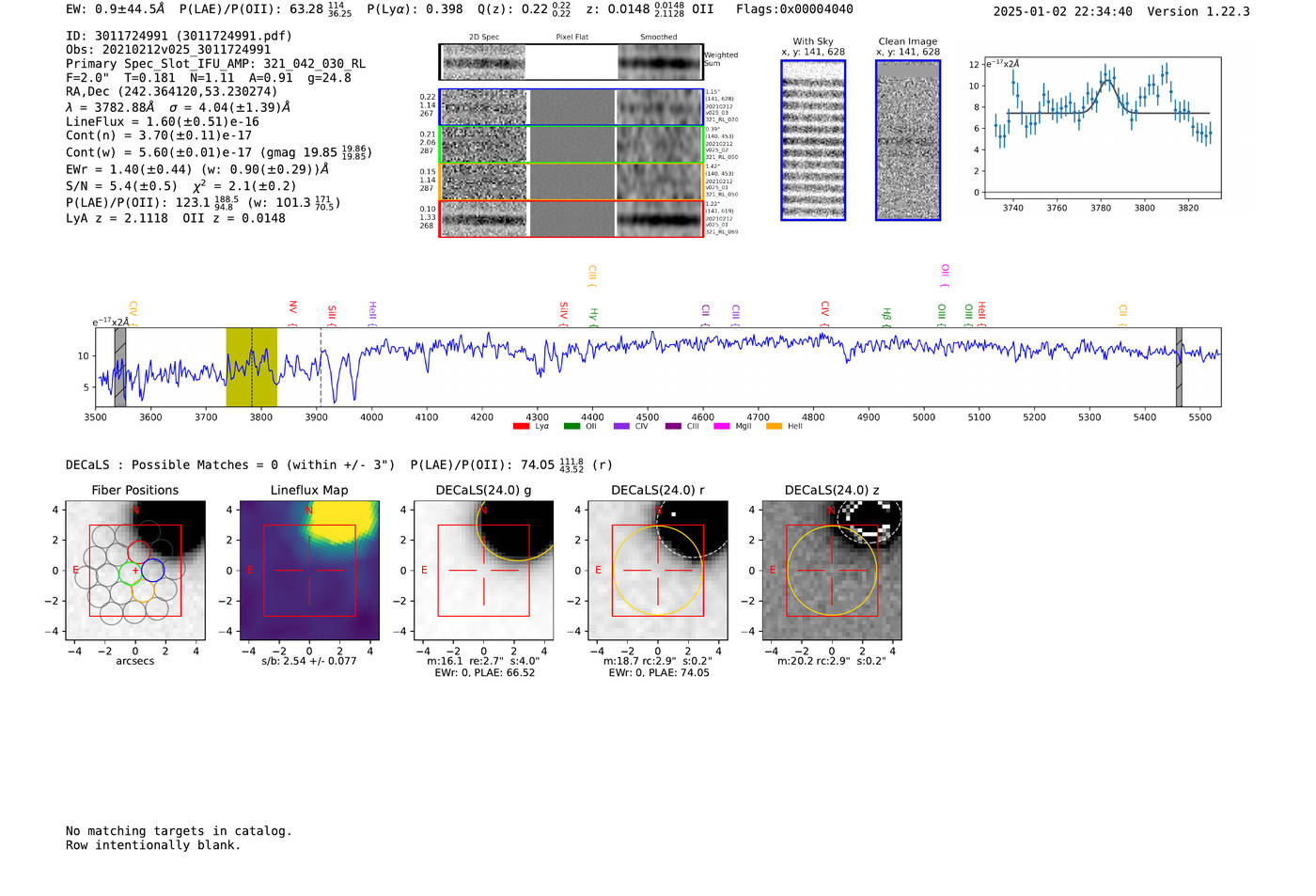Select the blue-bordered 2D spectrum row
This screenshot has height=896, width=1316.
pyautogui.click(x=572, y=107)
